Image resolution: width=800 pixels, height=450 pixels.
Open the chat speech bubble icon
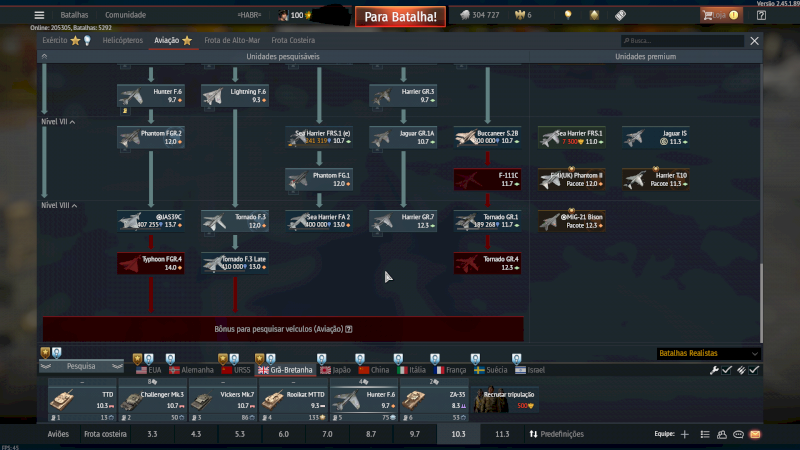point(738,435)
